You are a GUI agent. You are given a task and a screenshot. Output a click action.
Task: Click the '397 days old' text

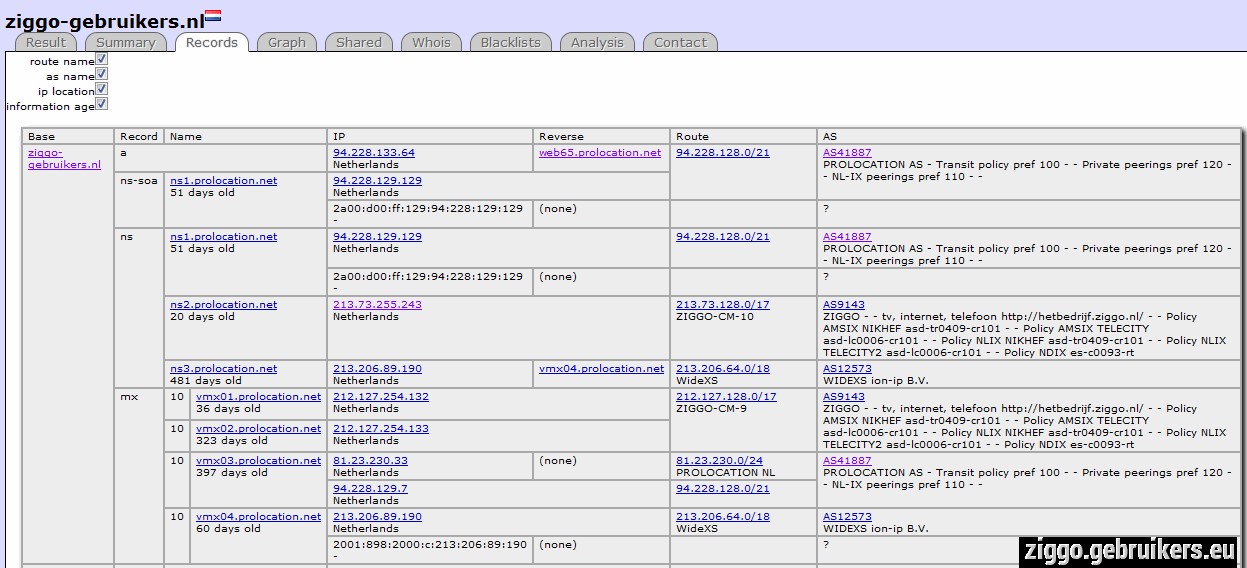click(232, 472)
